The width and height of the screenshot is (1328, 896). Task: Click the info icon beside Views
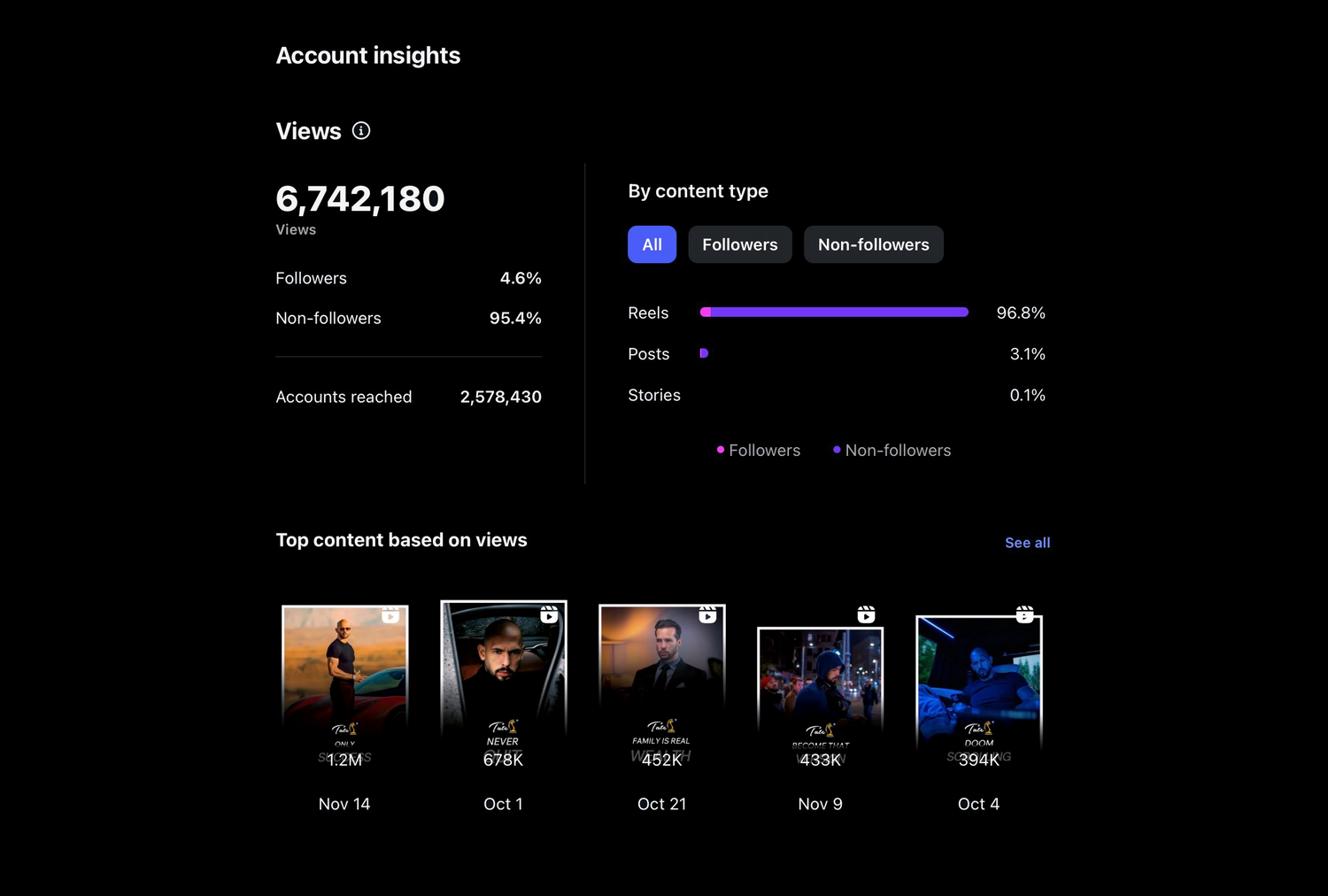click(361, 131)
